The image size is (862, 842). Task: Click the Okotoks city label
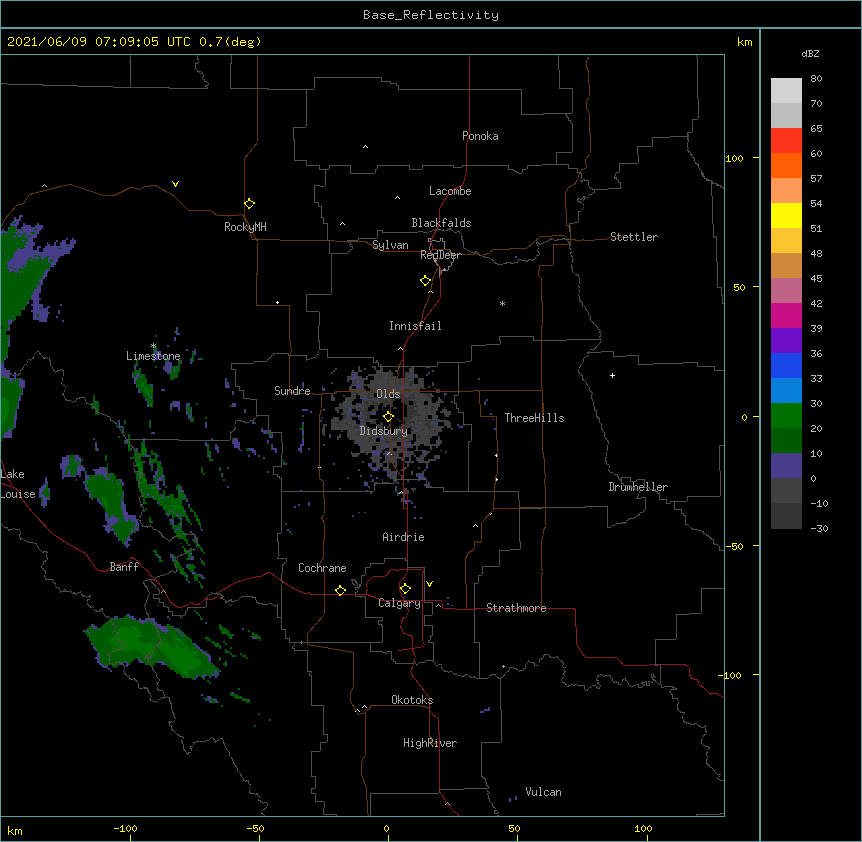[x=412, y=700]
